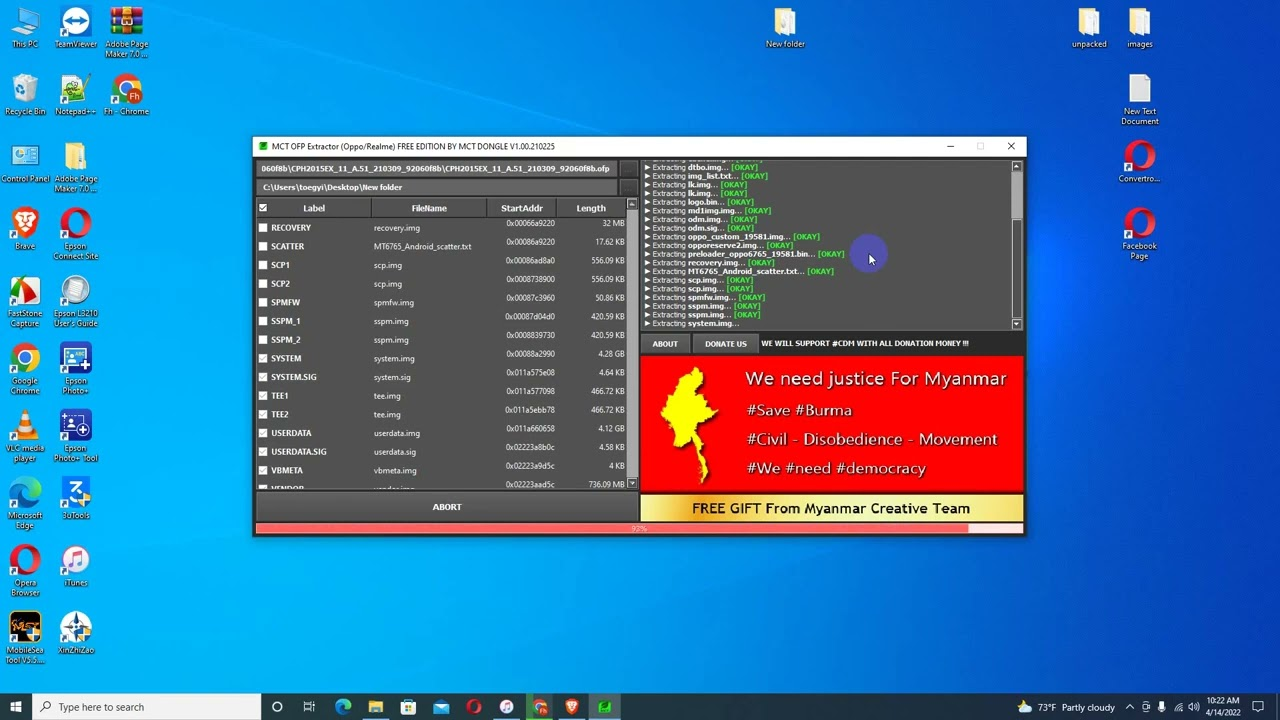Viewport: 1280px width, 720px height.
Task: Open Task View from taskbar
Action: (x=309, y=707)
